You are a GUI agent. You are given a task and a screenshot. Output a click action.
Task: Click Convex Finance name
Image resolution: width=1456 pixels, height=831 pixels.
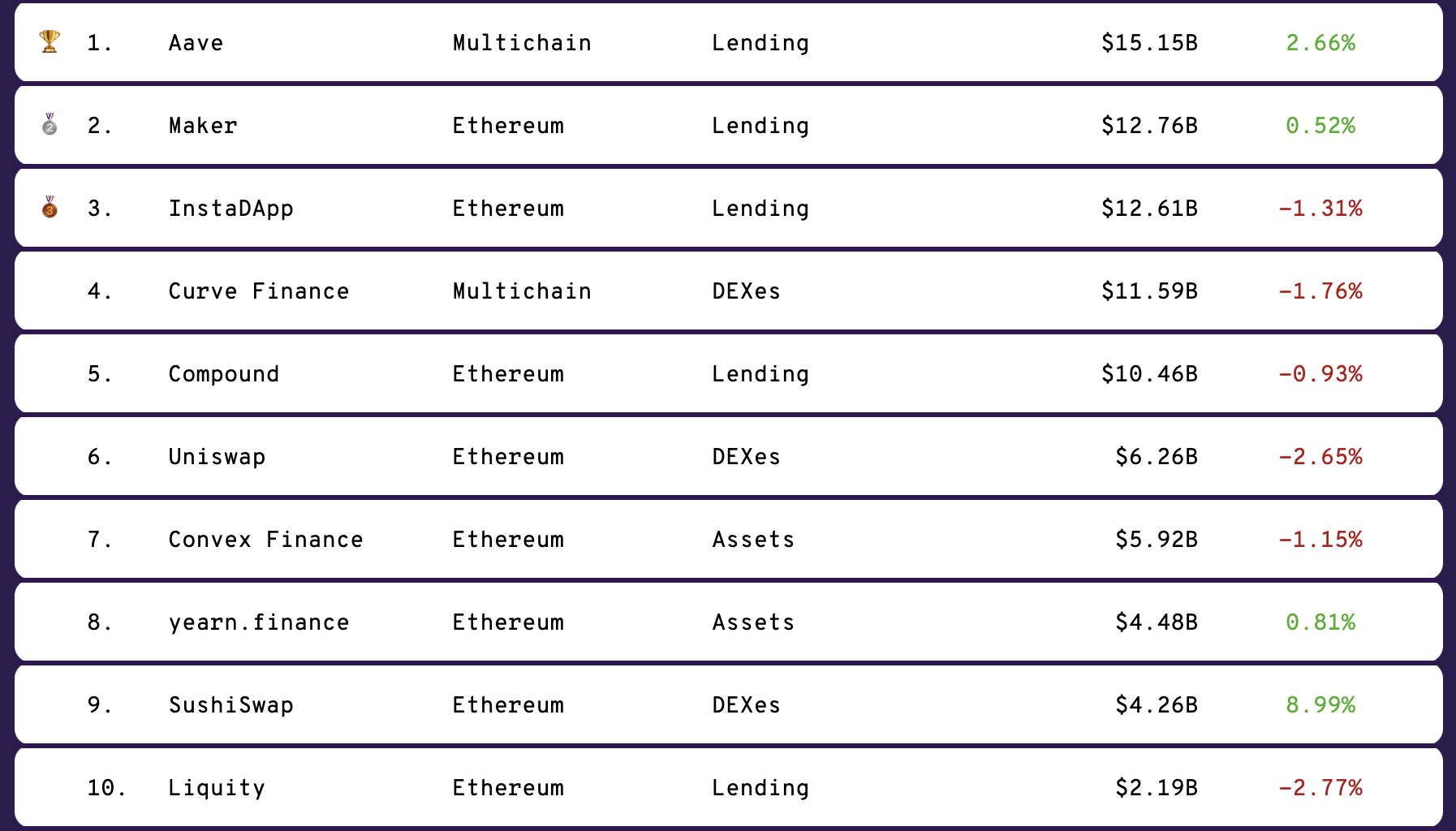[265, 539]
